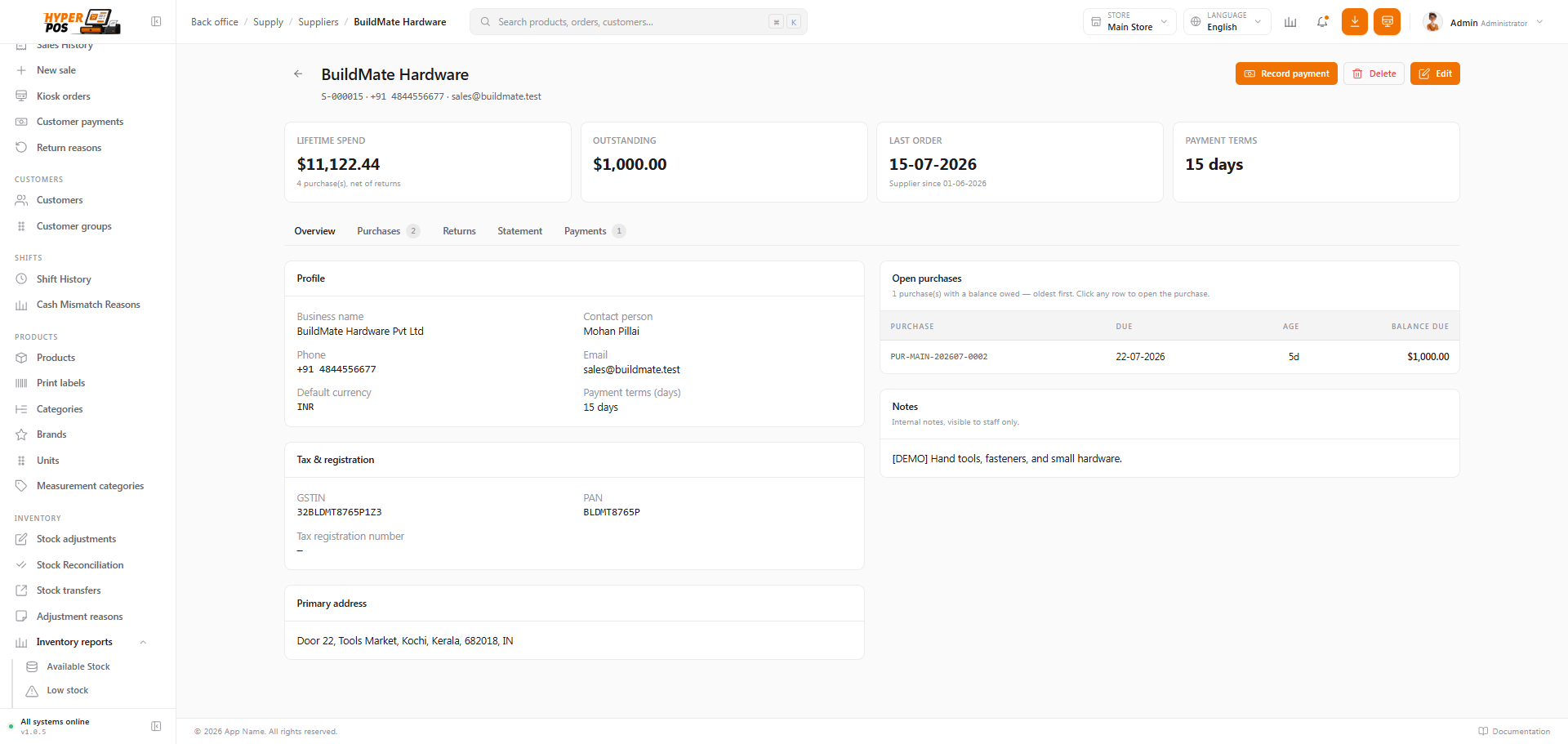Open the reports chart icon in header
The image size is (1568, 744).
[x=1290, y=22]
